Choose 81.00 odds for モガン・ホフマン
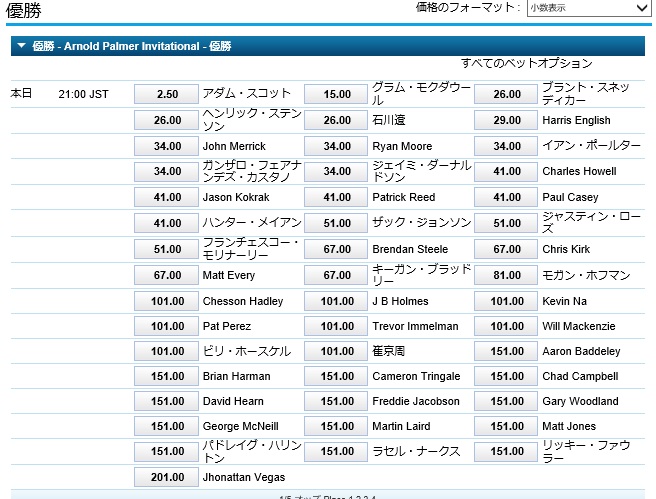Screen dimensions: 656x499 (x=506, y=275)
